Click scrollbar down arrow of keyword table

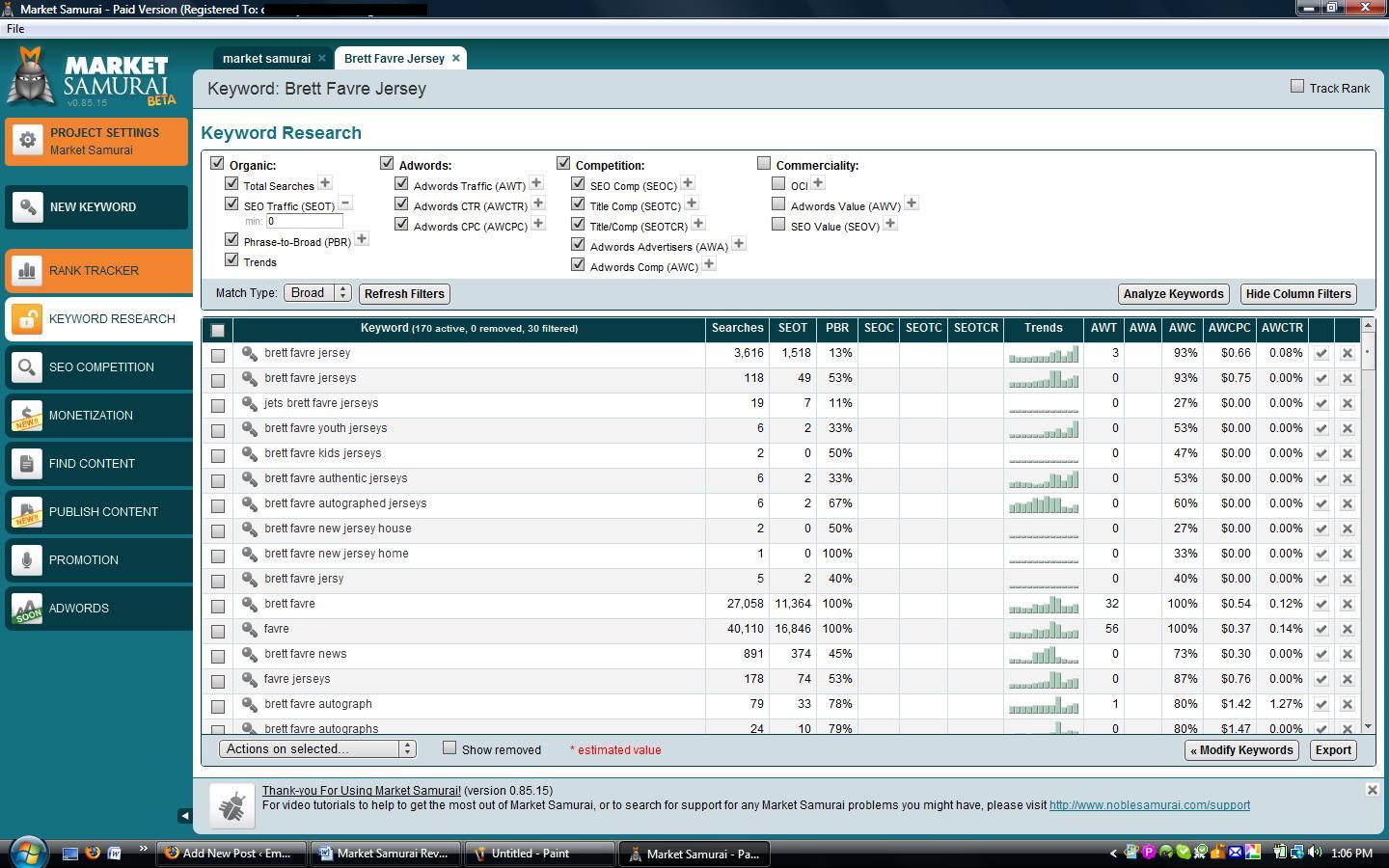(1368, 726)
